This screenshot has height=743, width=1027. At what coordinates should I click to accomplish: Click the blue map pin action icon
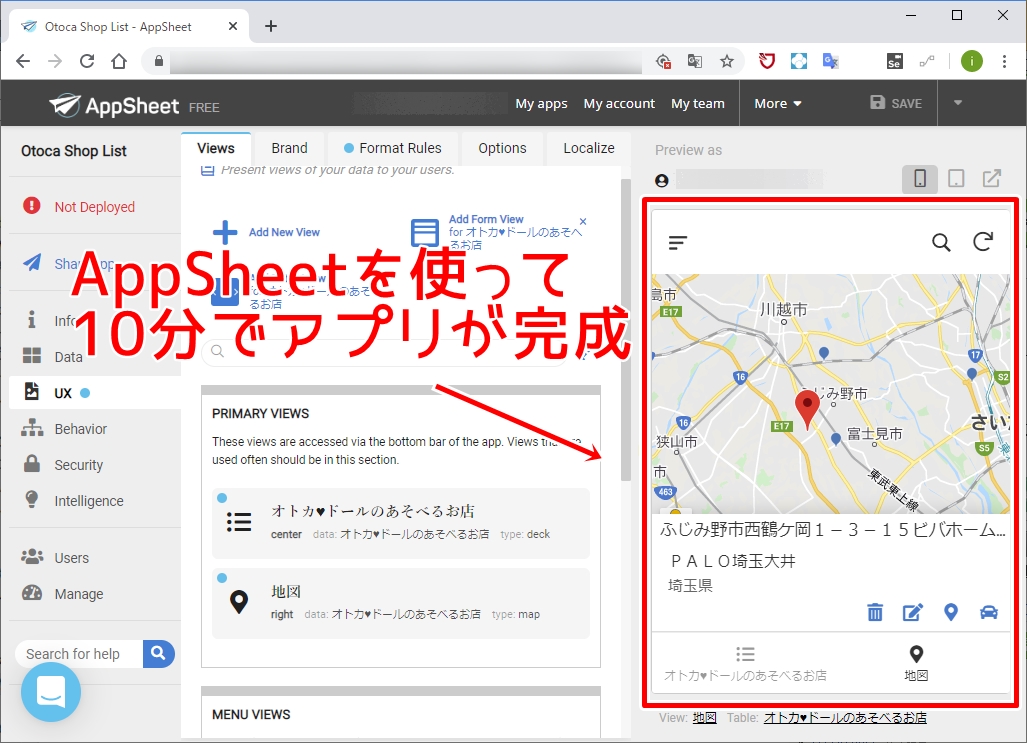[951, 612]
